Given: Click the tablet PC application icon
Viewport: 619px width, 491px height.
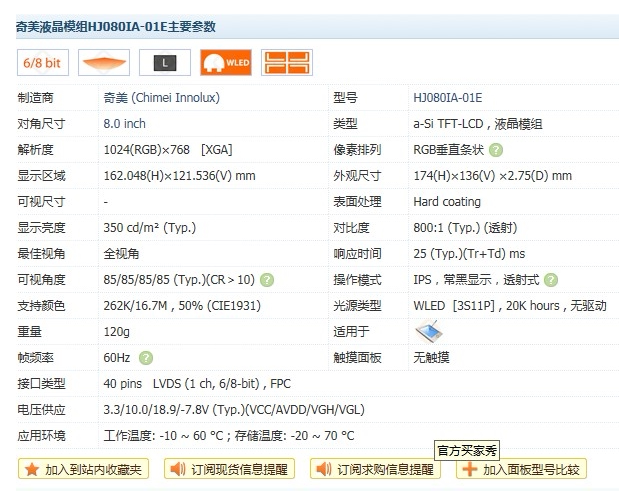Looking at the screenshot, I should coord(429,331).
